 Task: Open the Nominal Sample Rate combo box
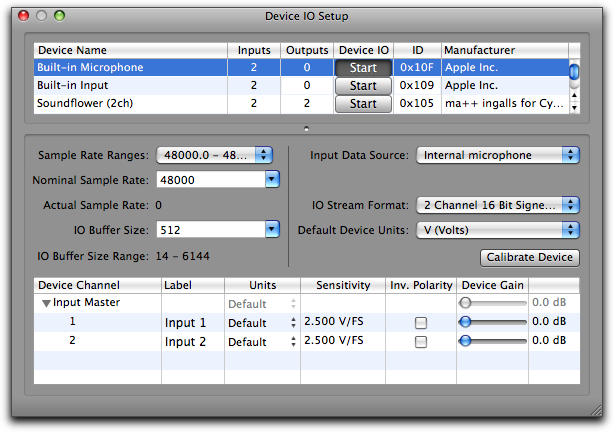[271, 180]
